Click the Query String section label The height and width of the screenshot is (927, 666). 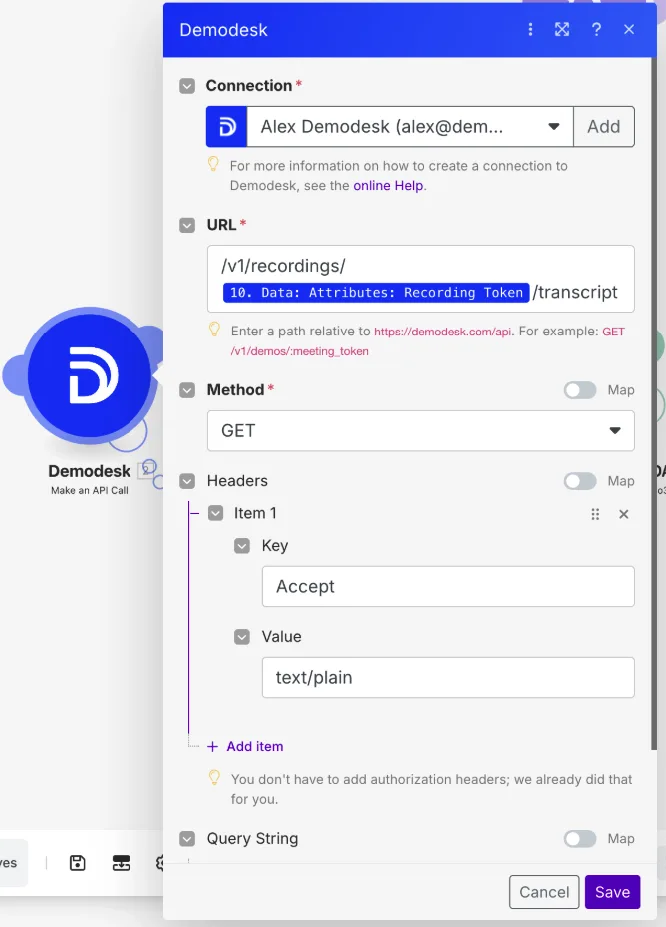pos(252,838)
